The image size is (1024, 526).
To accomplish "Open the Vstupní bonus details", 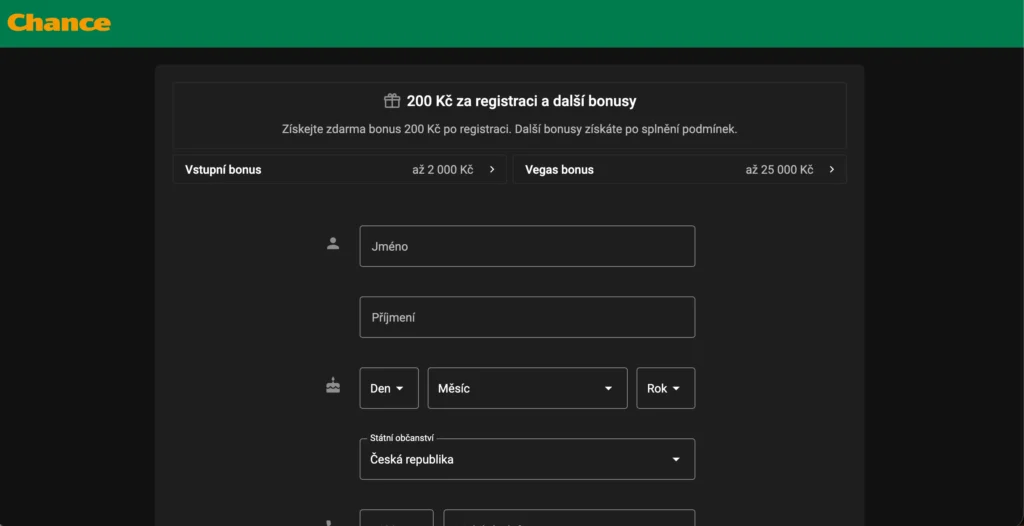I will coord(340,169).
